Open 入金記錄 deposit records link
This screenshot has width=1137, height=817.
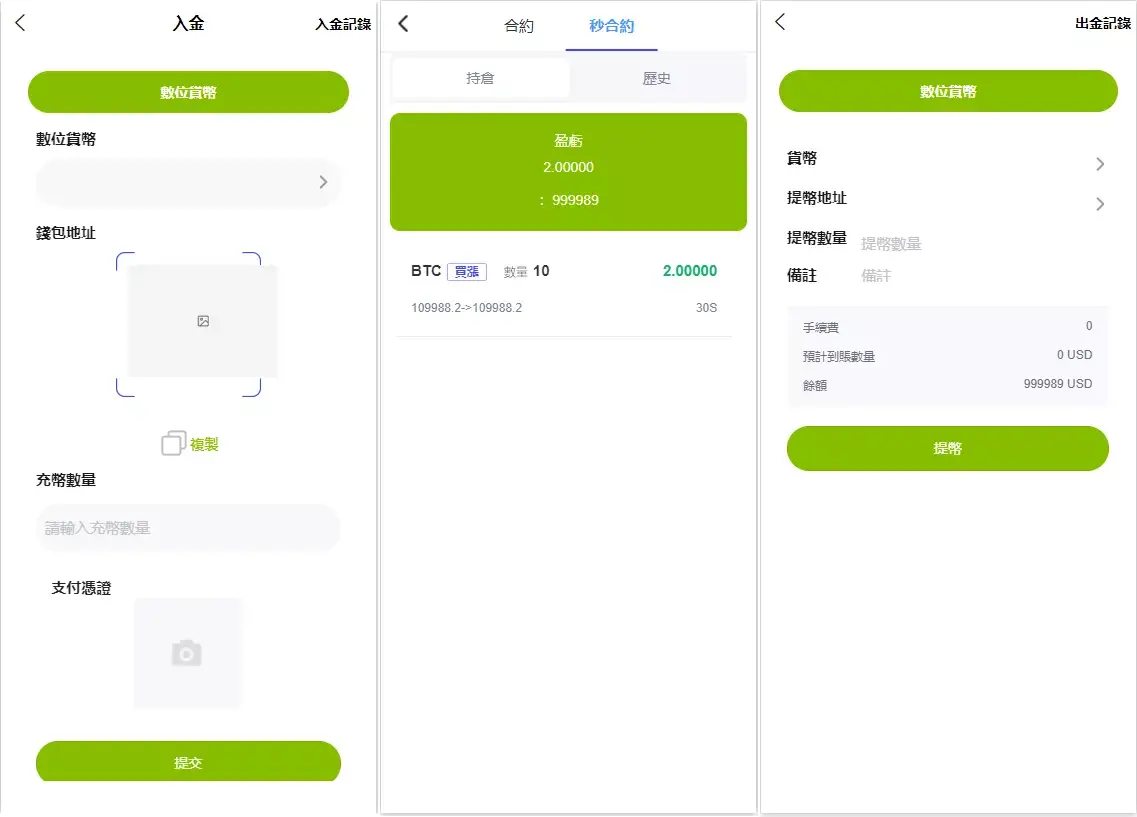pos(342,24)
